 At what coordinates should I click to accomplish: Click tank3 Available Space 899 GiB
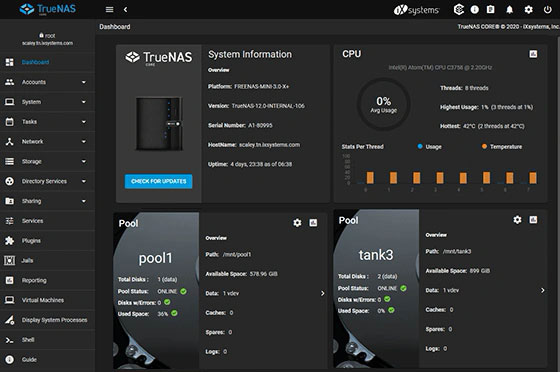point(458,271)
